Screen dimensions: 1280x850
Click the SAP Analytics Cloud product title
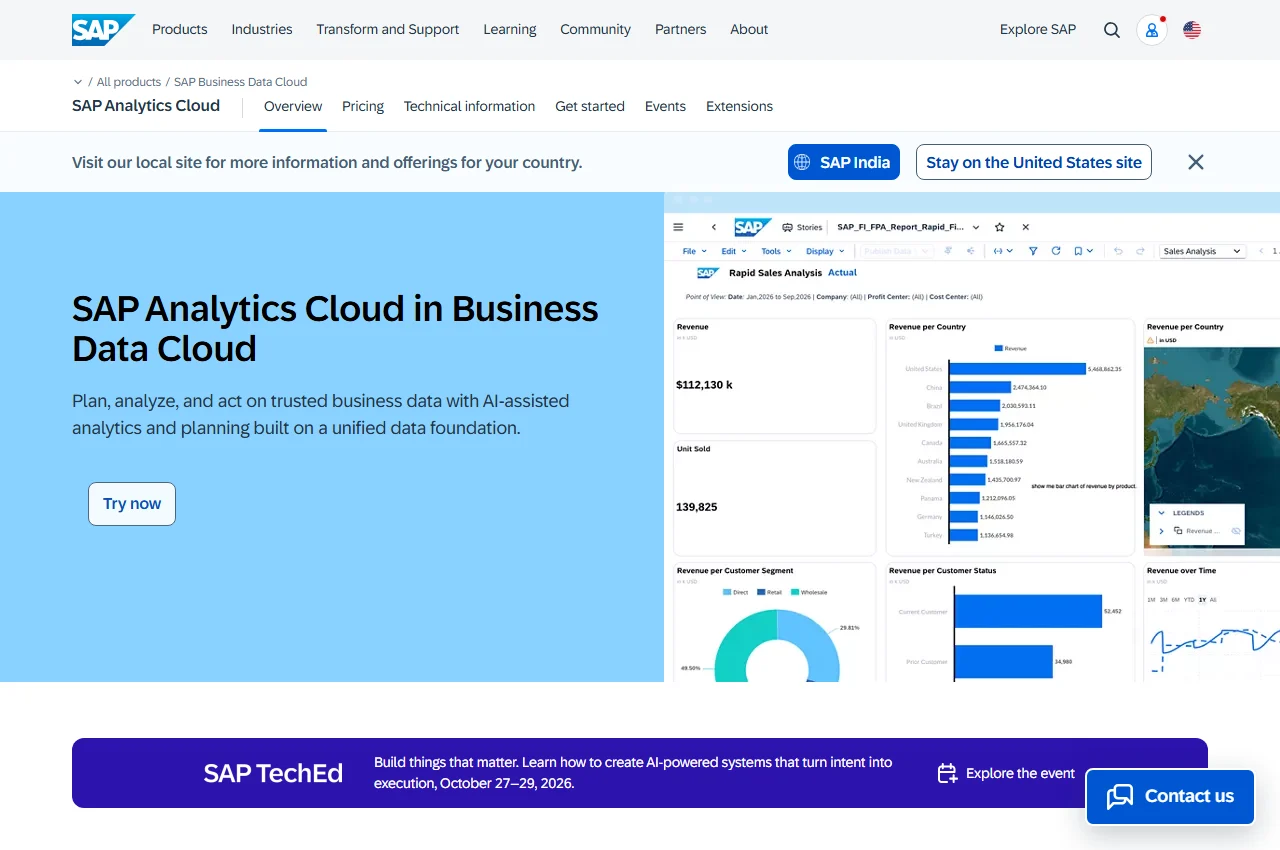pos(146,106)
